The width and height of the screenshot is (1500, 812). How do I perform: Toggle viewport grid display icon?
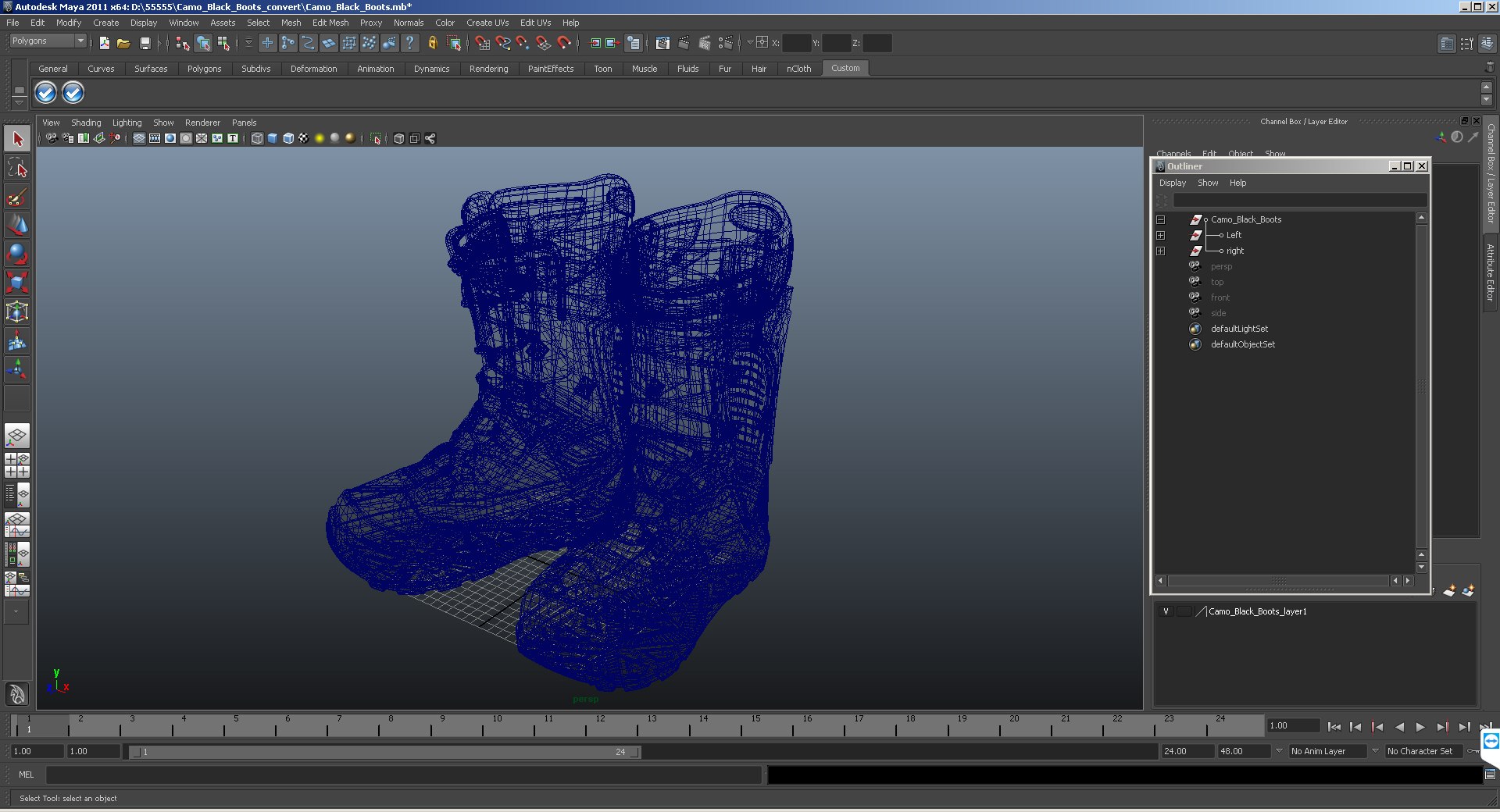click(x=139, y=138)
